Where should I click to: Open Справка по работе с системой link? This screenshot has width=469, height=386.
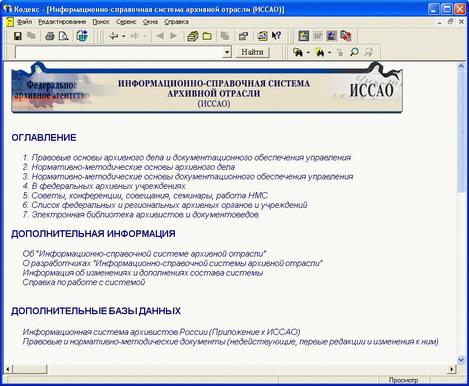[x=84, y=282]
